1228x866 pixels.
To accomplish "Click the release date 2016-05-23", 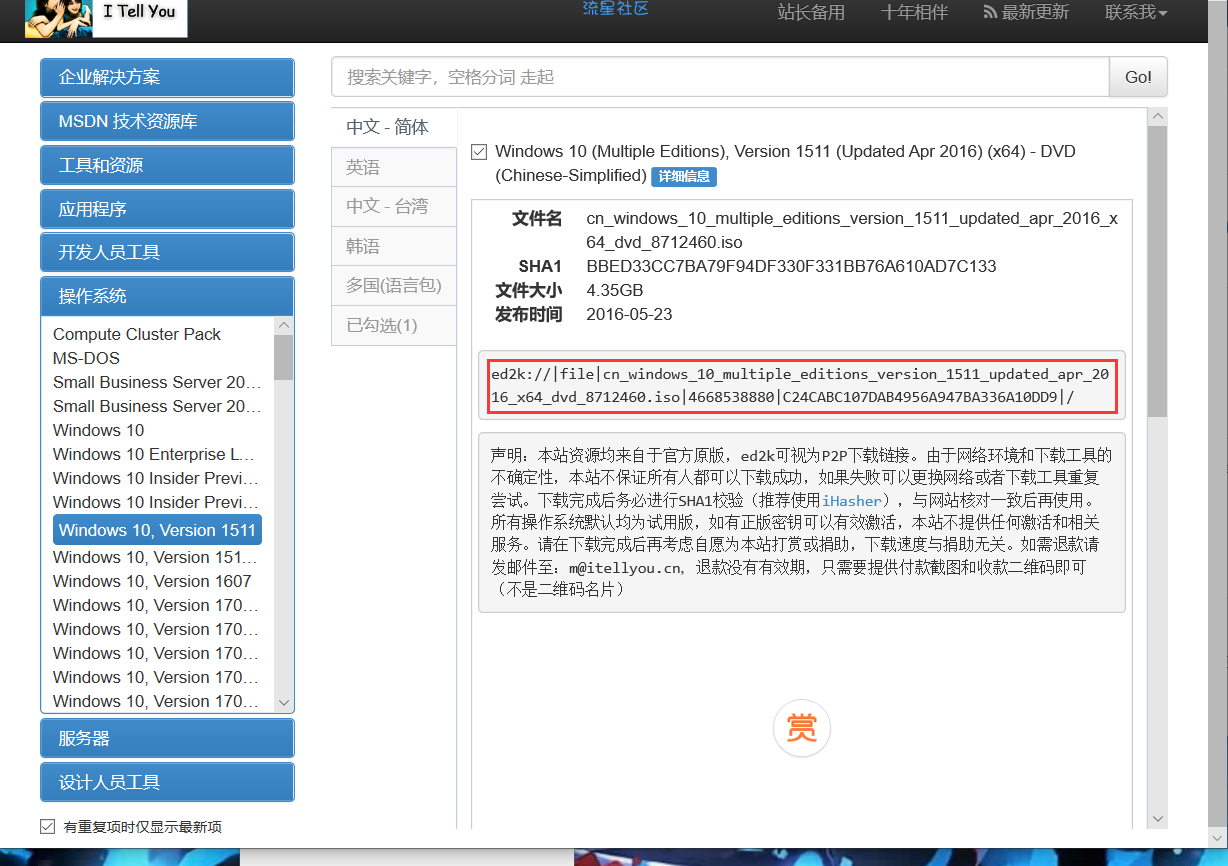I will click(630, 314).
